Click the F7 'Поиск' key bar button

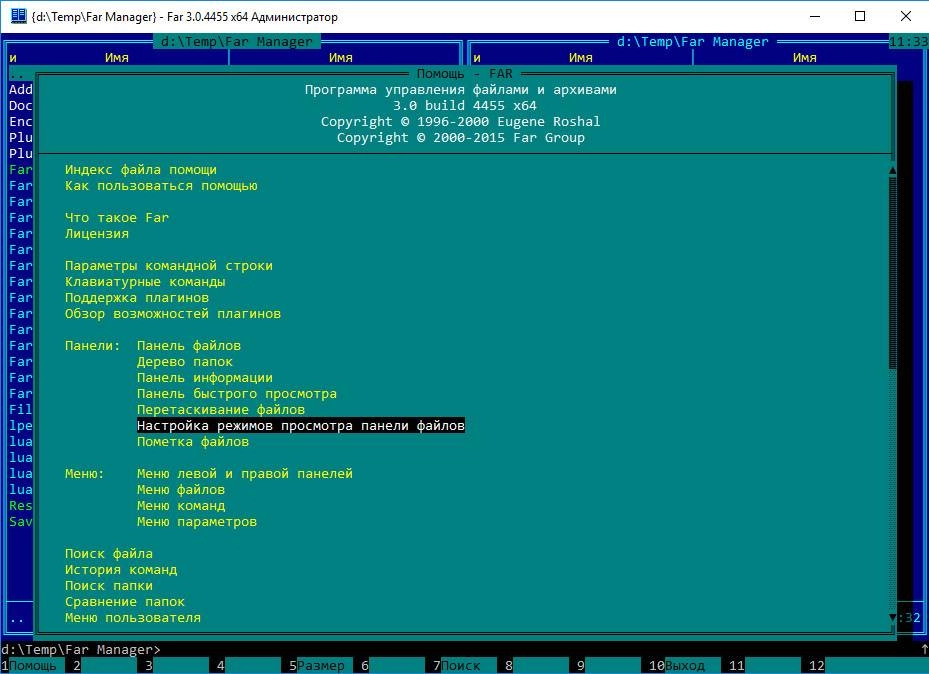[460, 666]
